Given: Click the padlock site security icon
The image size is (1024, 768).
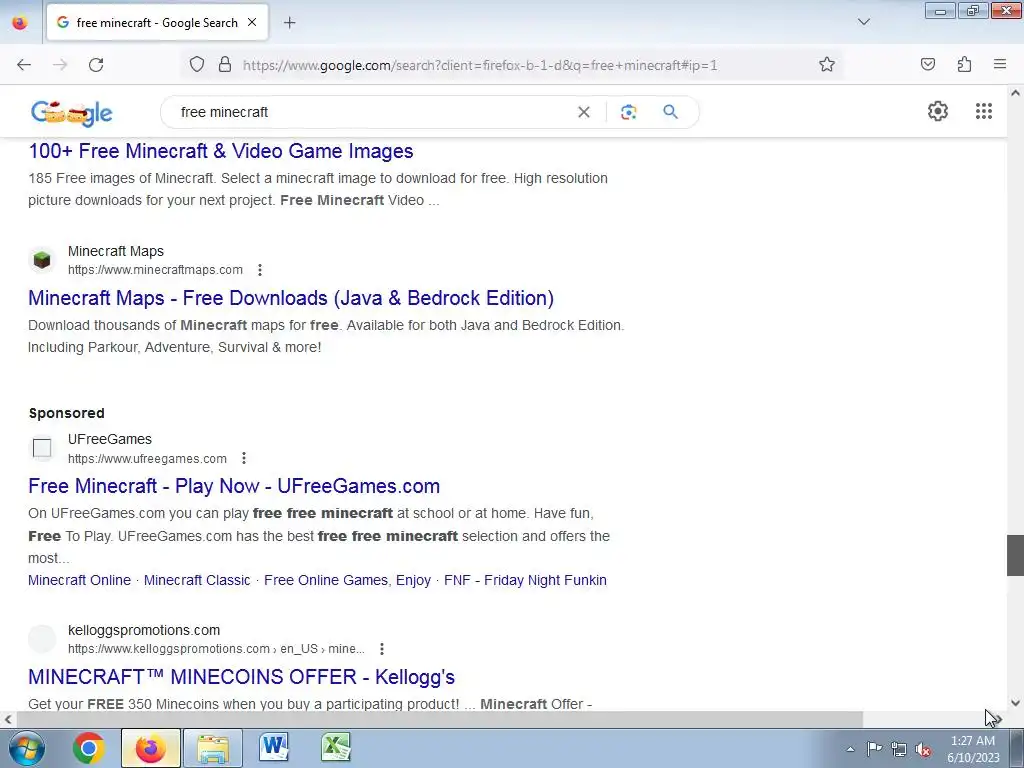Looking at the screenshot, I should [225, 65].
